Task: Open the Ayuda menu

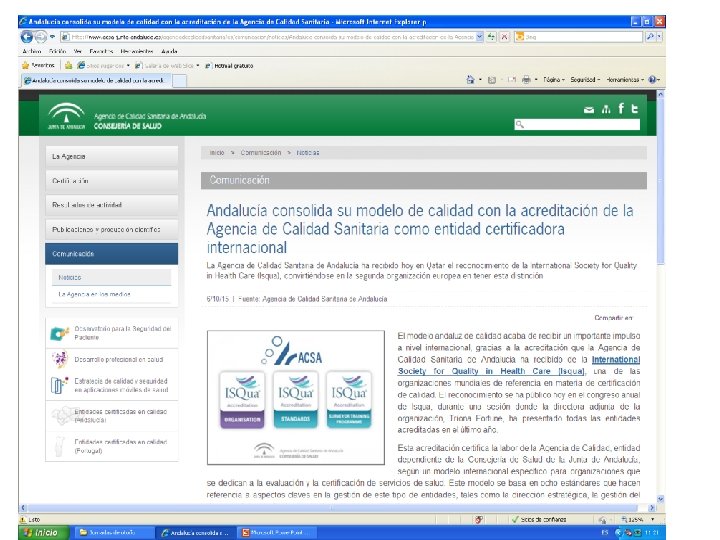Action: [169, 51]
